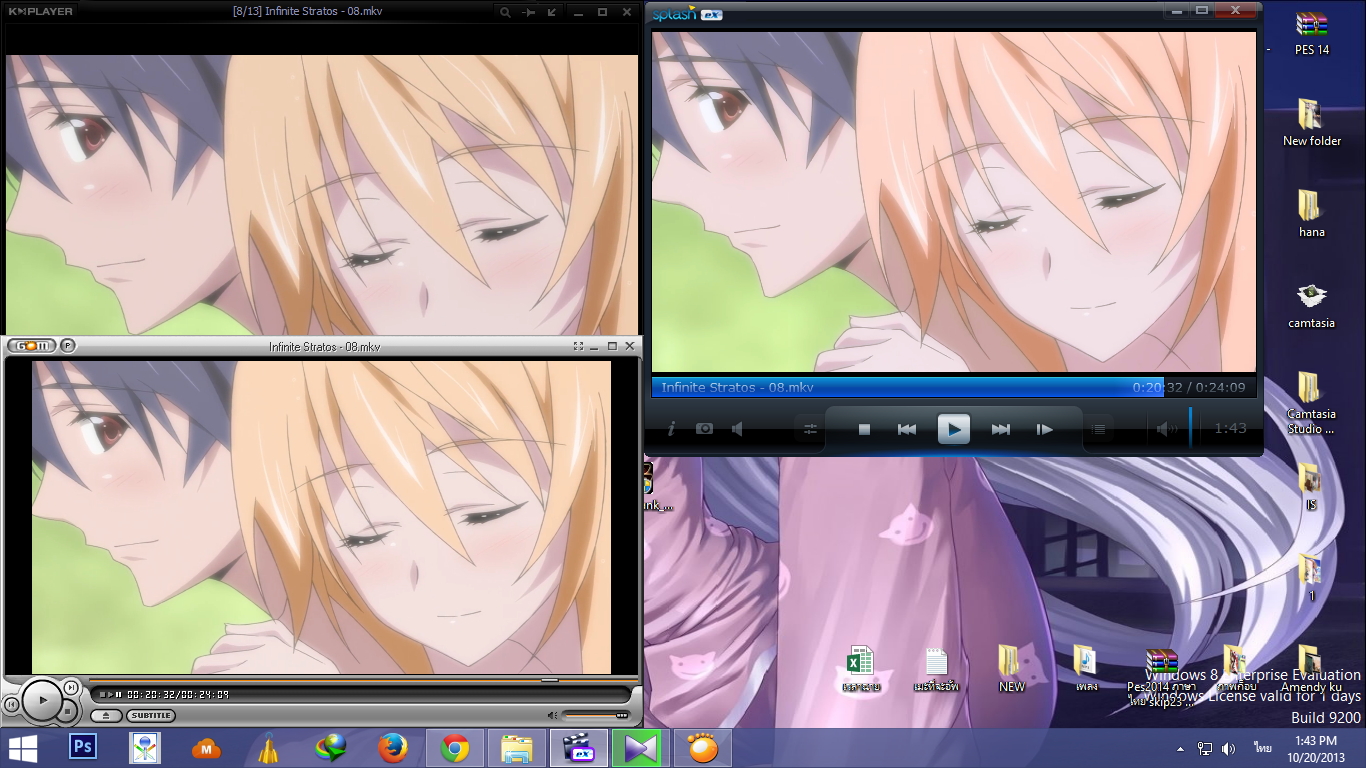Viewport: 1366px width, 768px height.
Task: Take a snapshot with Splash camera icon
Action: (x=705, y=429)
